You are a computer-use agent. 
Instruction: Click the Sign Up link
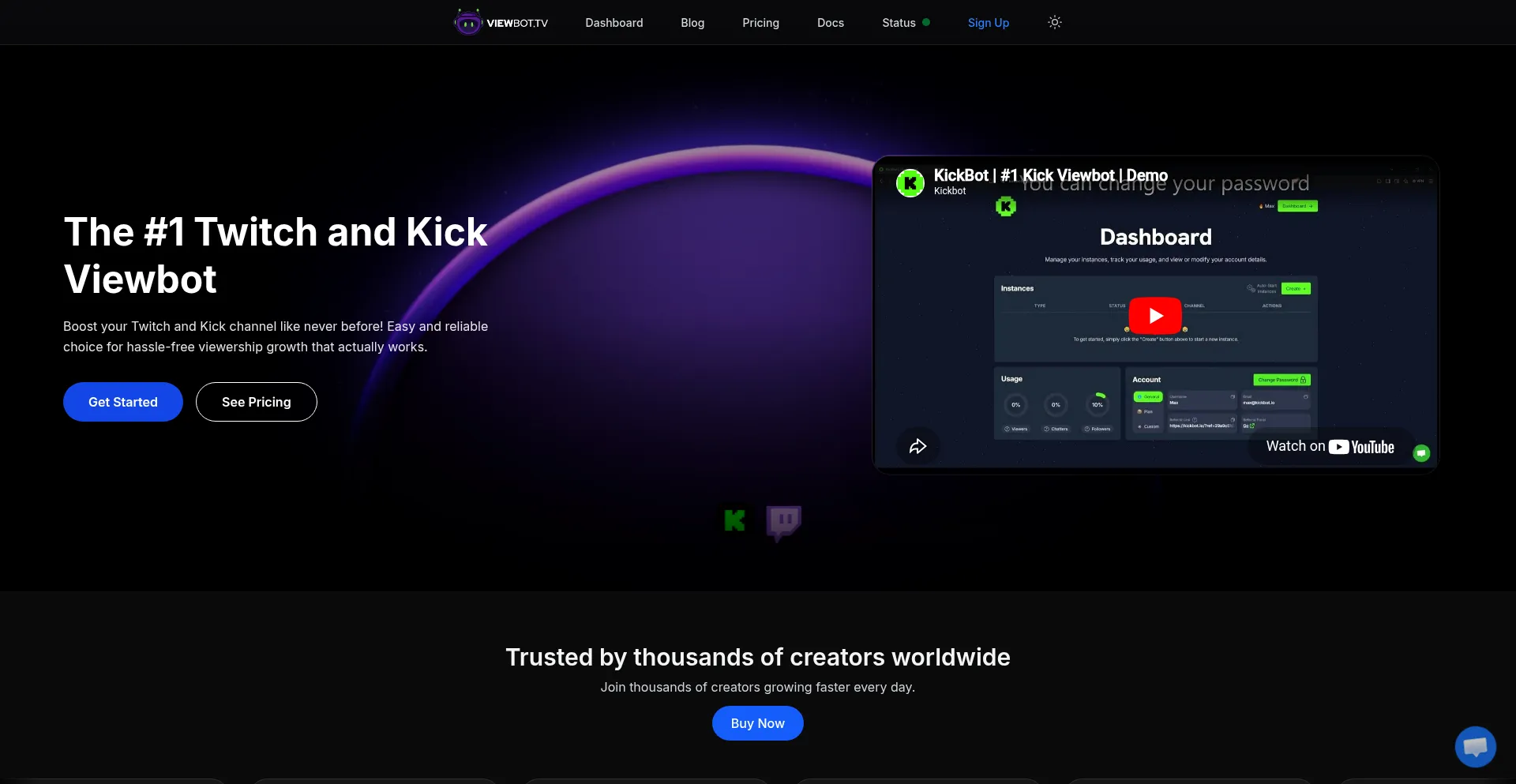[989, 23]
